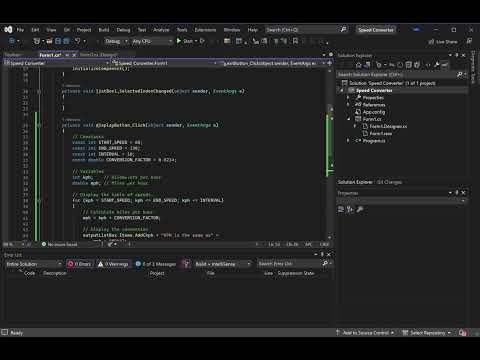Click the Select Repository button
This screenshot has height=360, width=480.
coord(426,333)
